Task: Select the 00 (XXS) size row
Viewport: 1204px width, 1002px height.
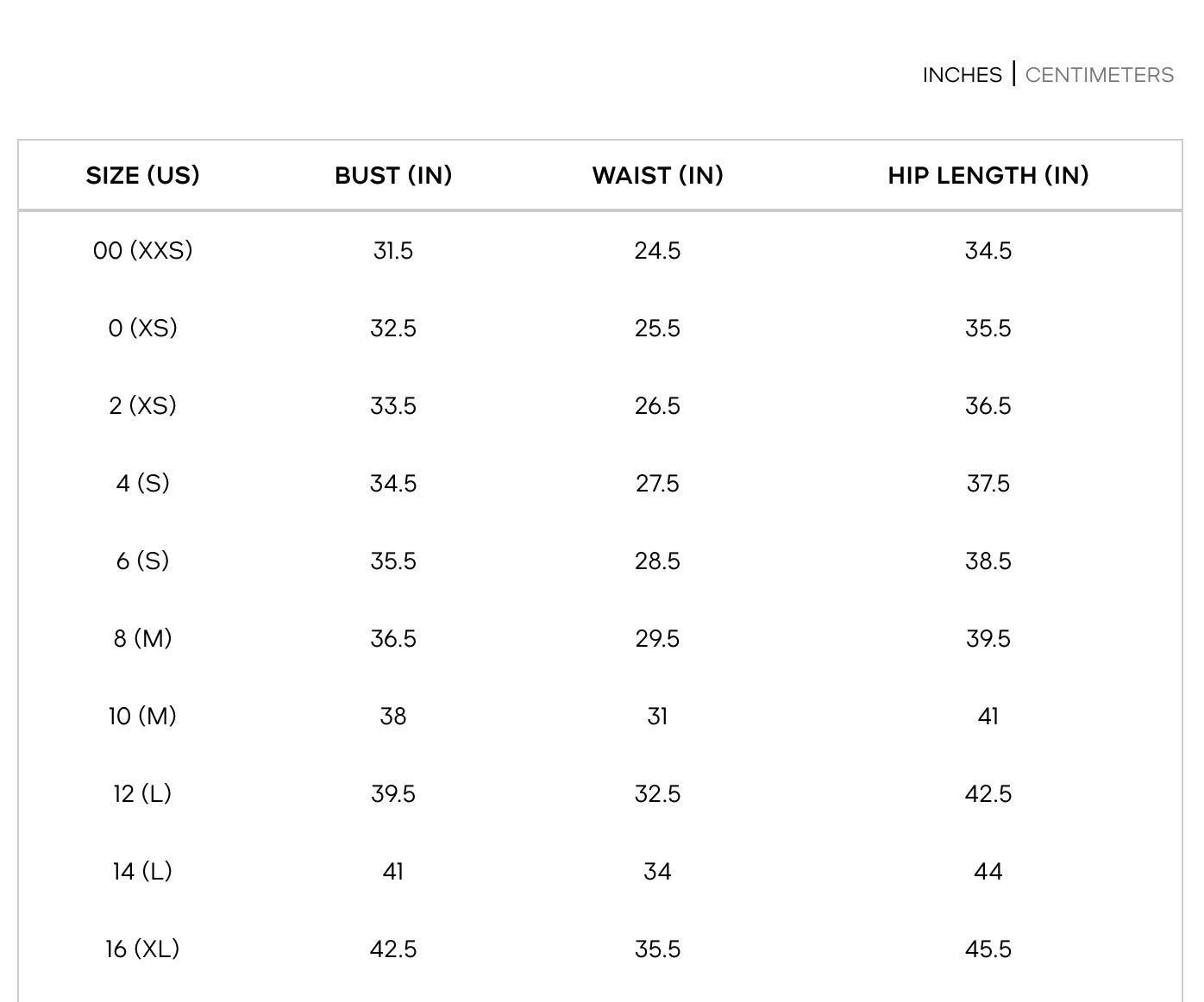Action: (142, 250)
